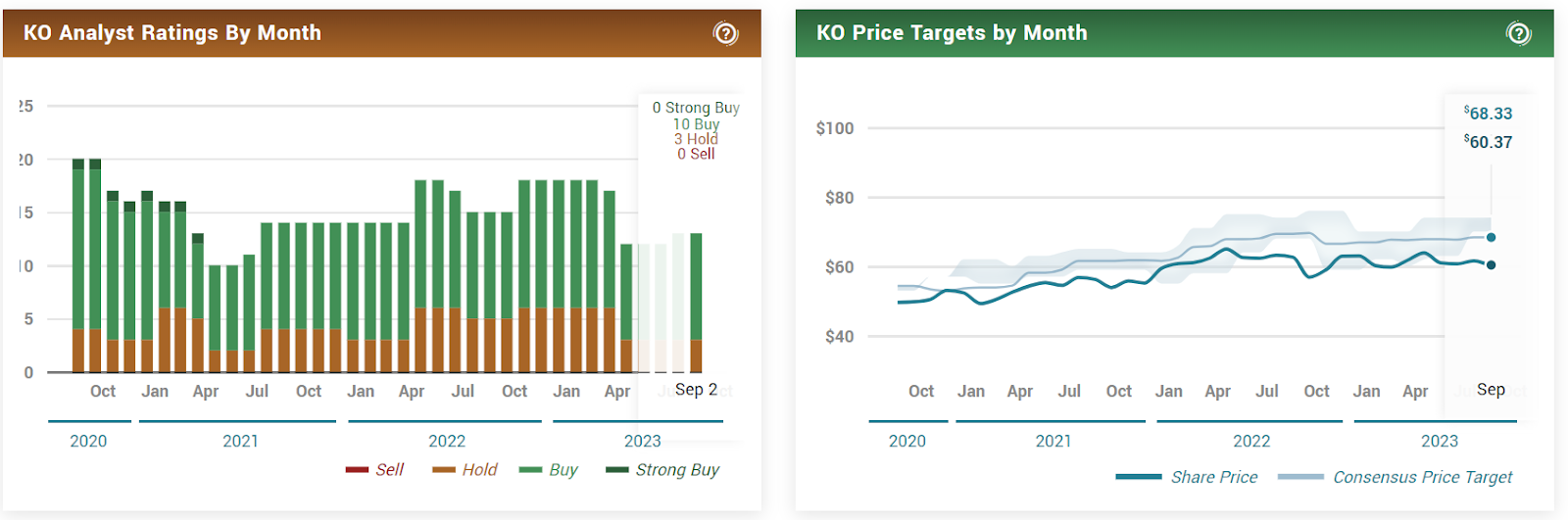Click 2020 year label on price targets chart

point(907,442)
